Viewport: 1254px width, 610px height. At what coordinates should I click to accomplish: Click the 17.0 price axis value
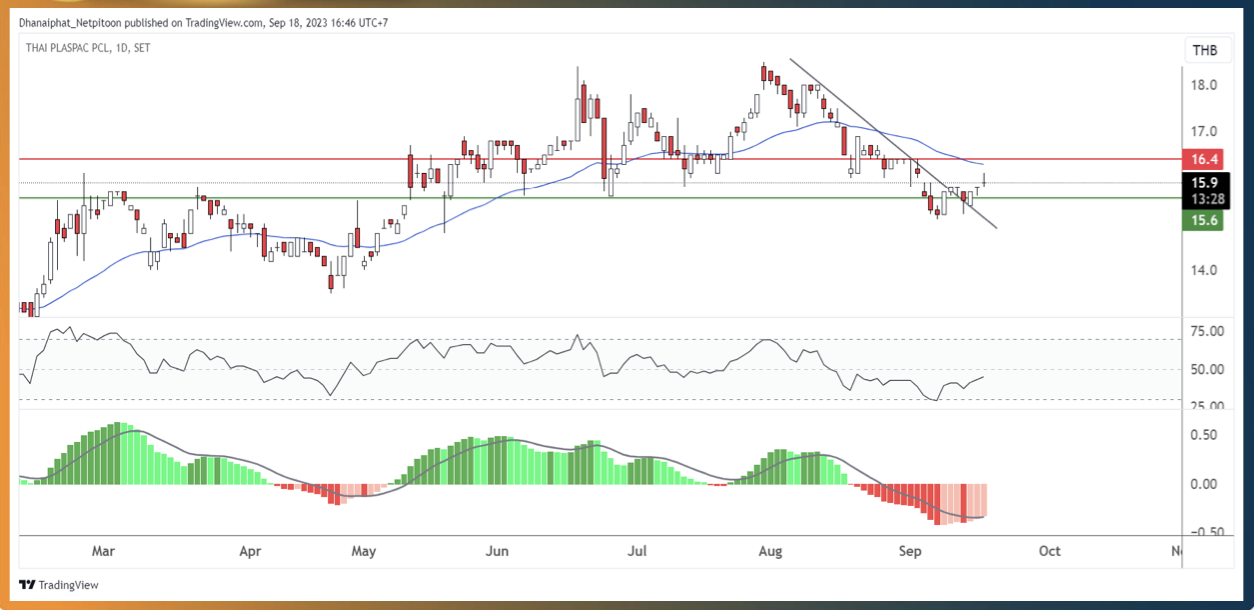point(1204,131)
